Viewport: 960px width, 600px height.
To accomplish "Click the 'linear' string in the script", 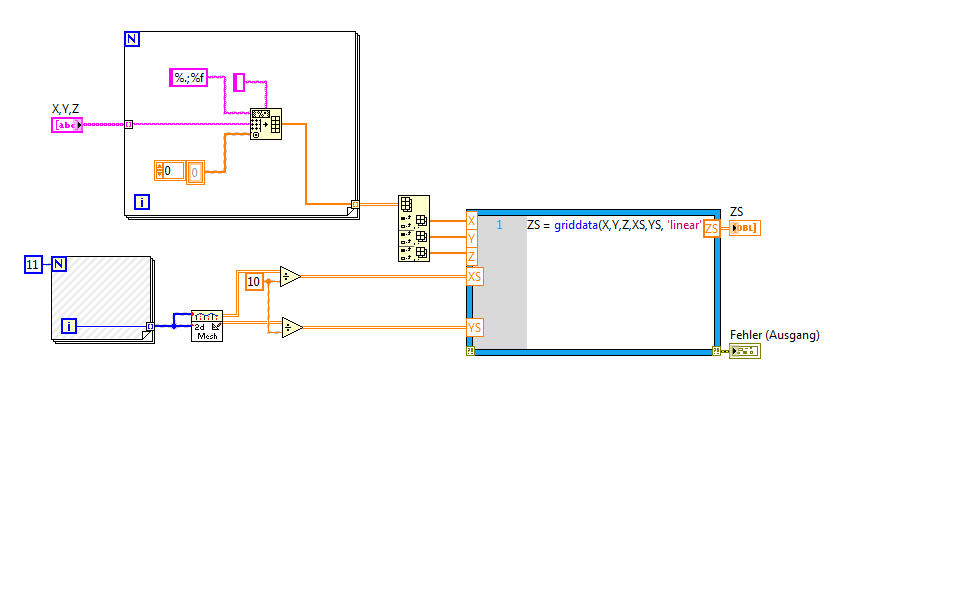I will click(x=684, y=225).
